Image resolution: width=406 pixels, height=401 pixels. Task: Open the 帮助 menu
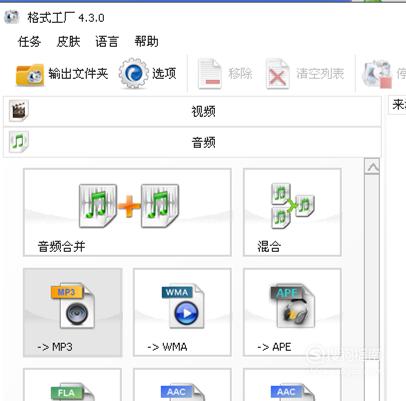tap(146, 42)
